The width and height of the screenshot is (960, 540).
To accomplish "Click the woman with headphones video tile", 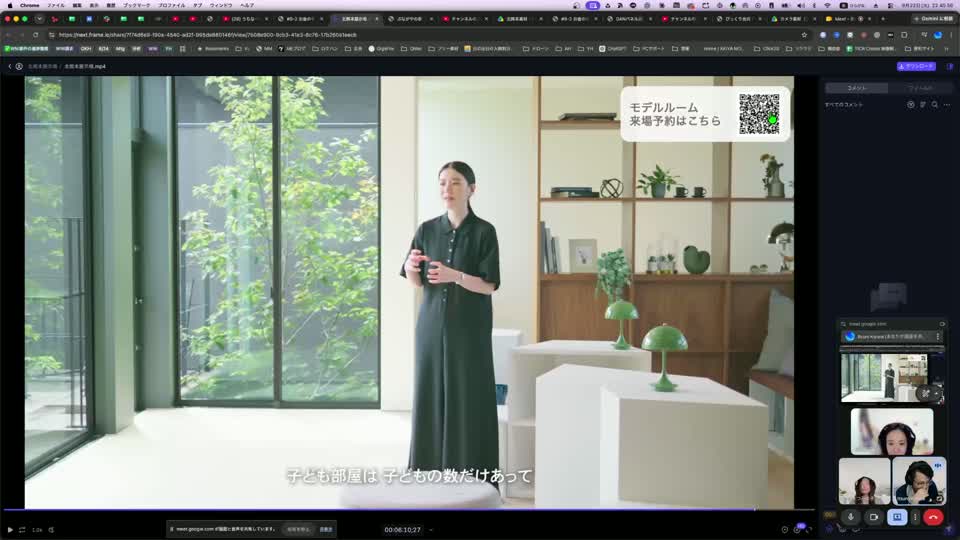I will coord(892,432).
